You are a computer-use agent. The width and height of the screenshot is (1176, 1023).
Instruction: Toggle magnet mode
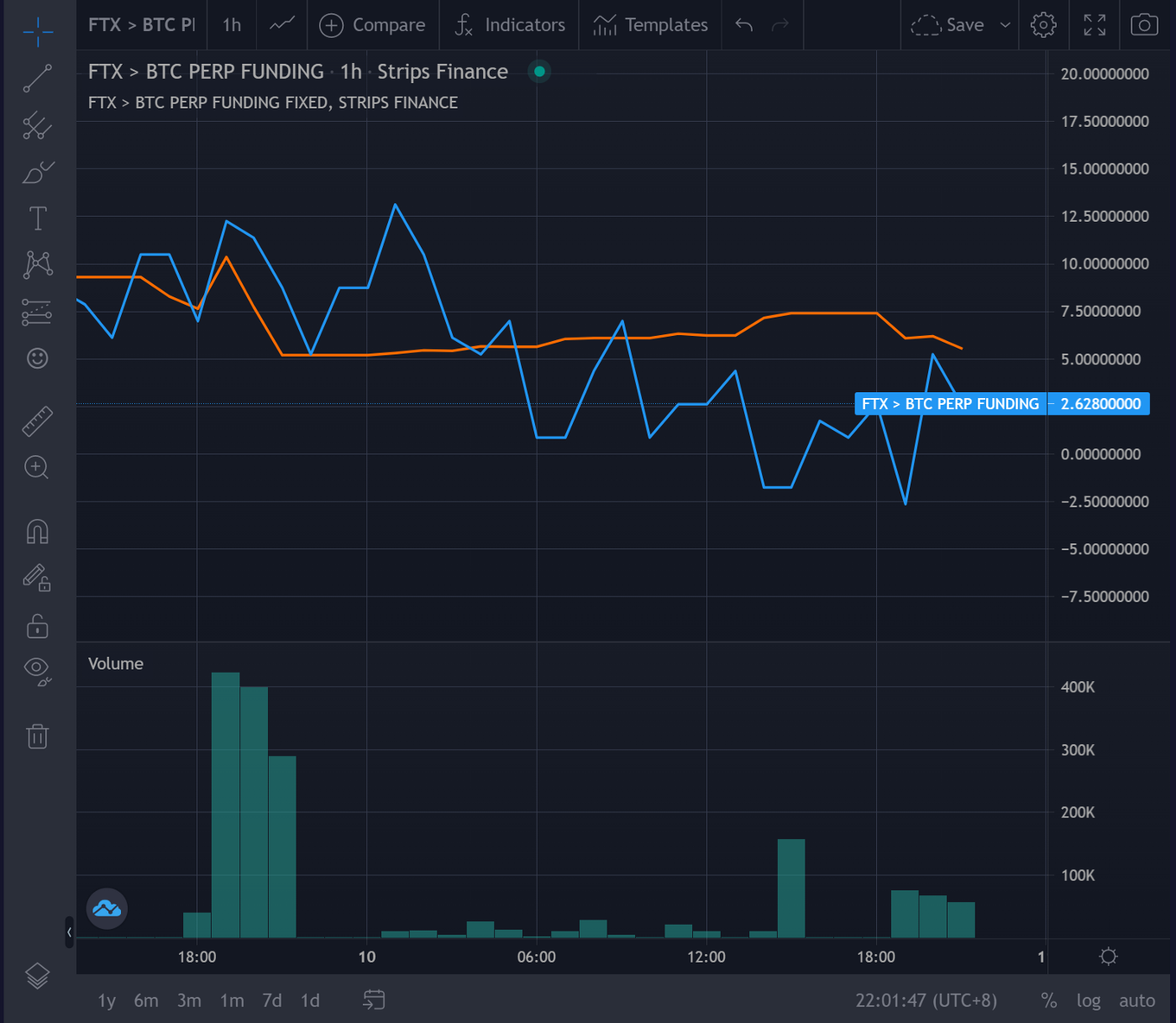coord(37,532)
